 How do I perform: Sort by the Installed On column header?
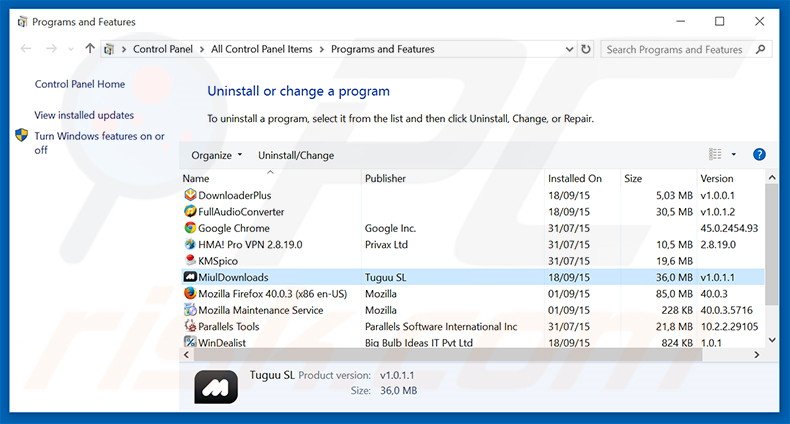(x=582, y=178)
